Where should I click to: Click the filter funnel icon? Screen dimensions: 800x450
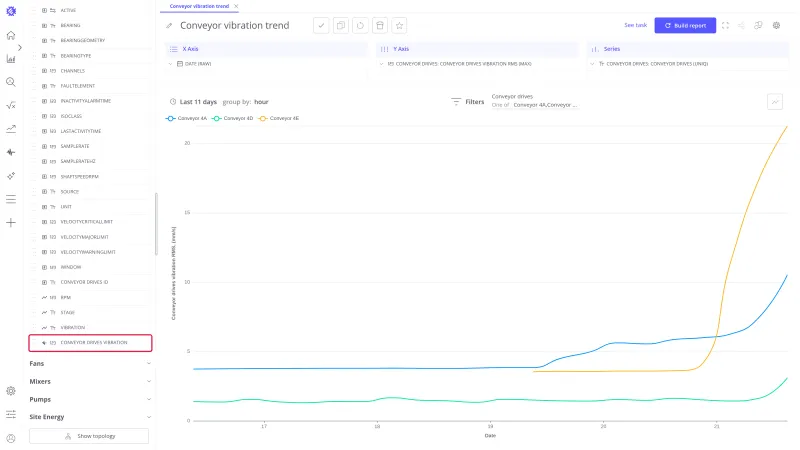click(x=456, y=102)
